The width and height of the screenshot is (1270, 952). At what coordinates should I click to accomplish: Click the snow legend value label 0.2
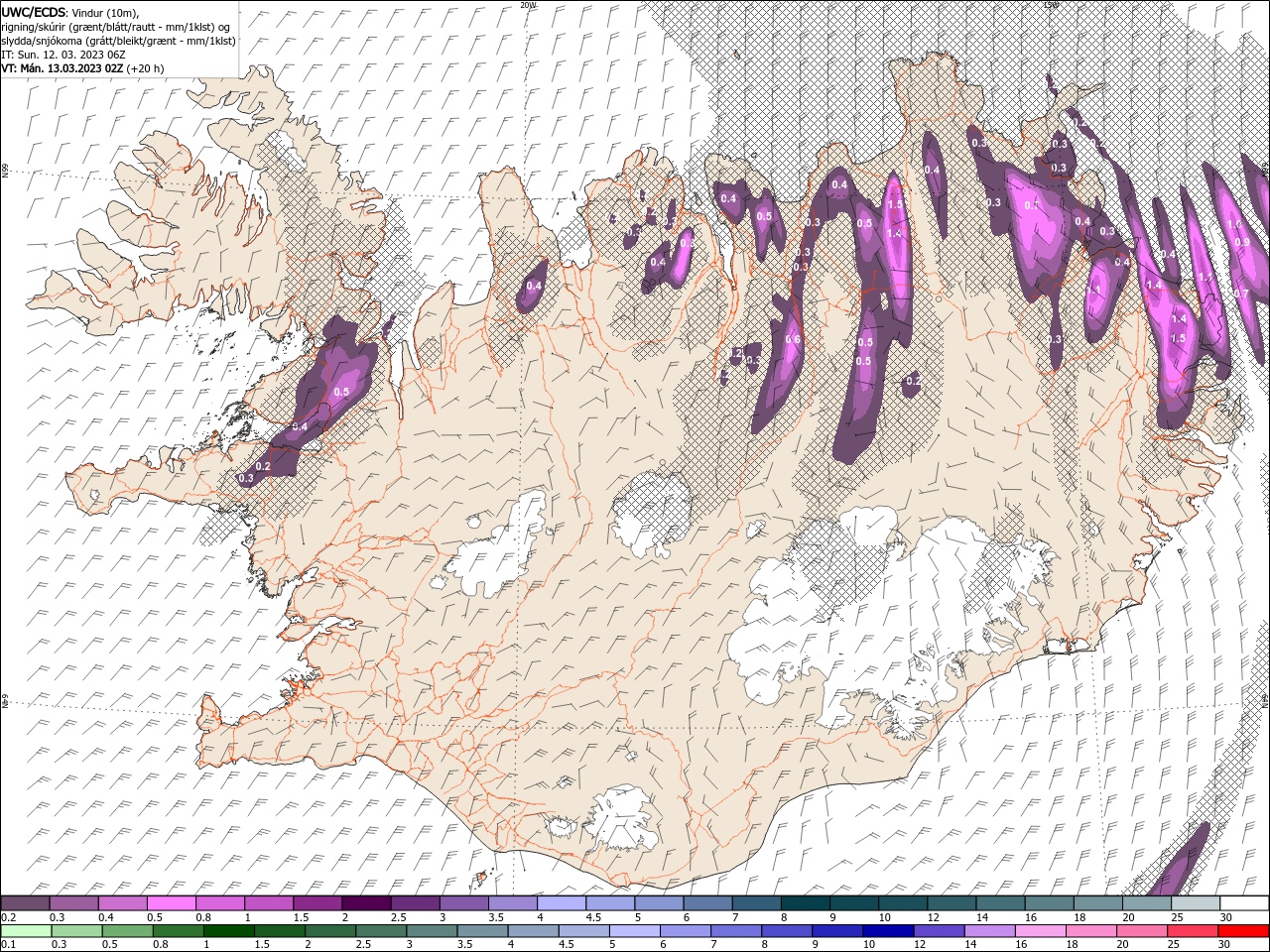click(x=9, y=917)
